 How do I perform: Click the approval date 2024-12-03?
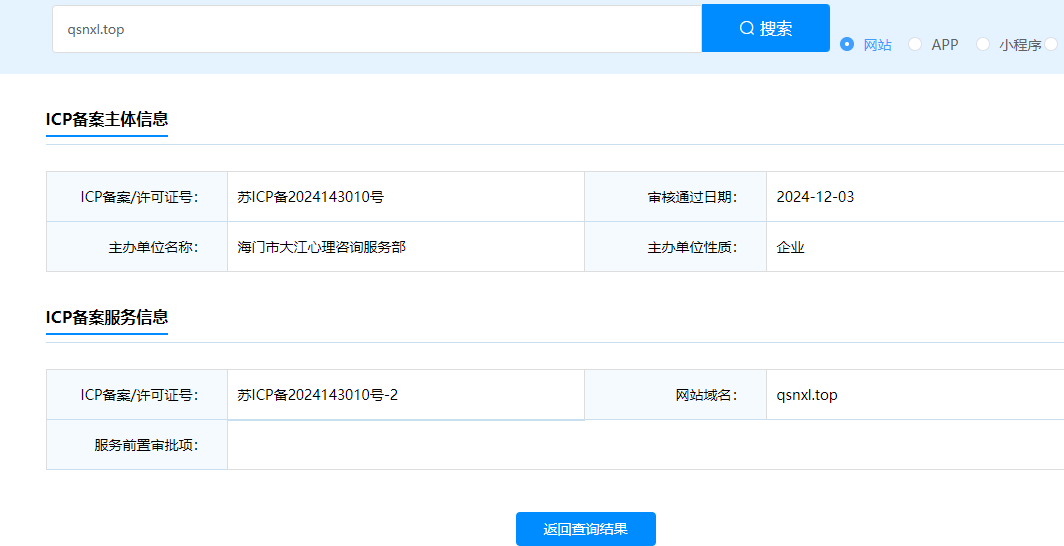(815, 197)
